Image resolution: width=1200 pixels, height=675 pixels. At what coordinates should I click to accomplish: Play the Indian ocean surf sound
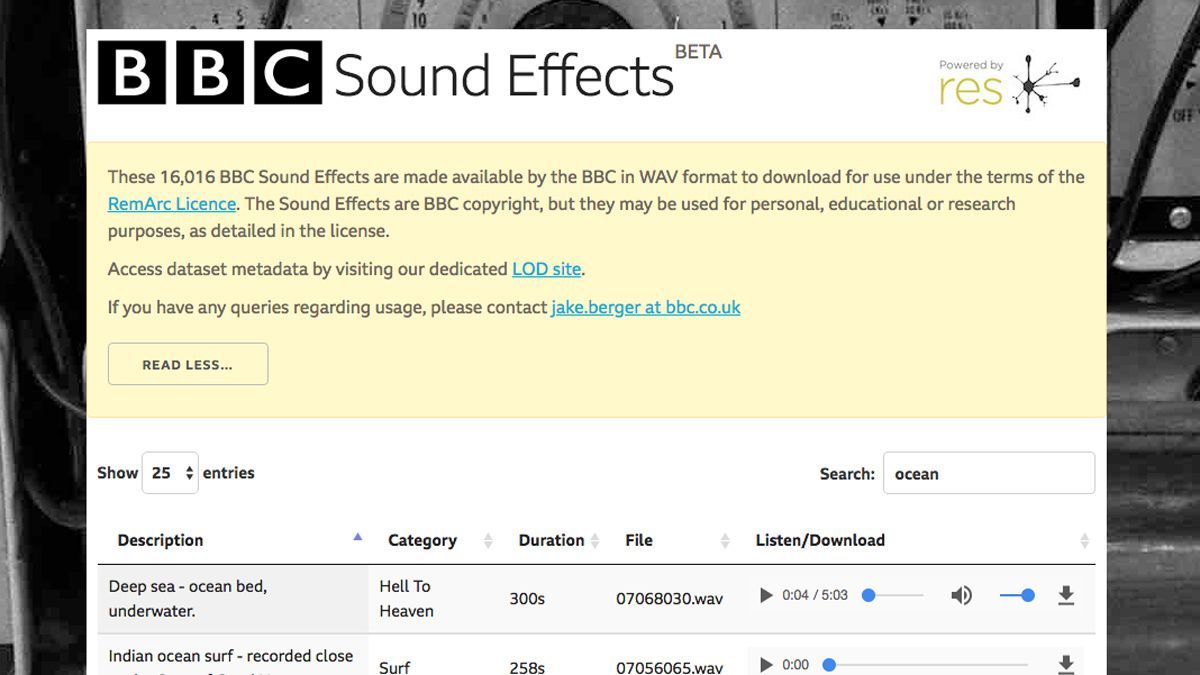click(x=766, y=664)
